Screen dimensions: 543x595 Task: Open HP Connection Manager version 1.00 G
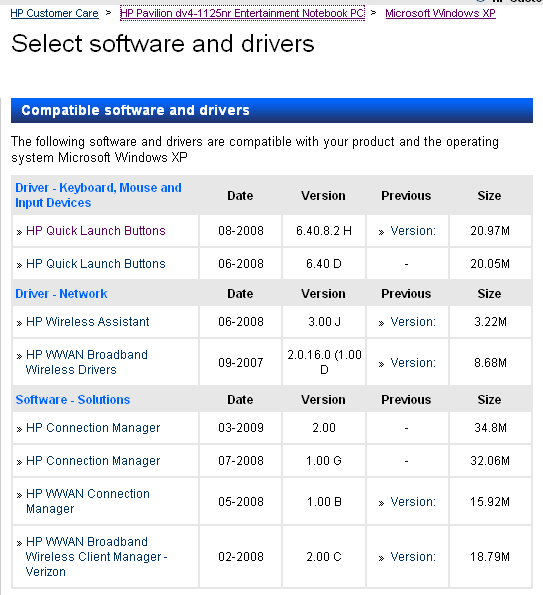[x=93, y=461]
